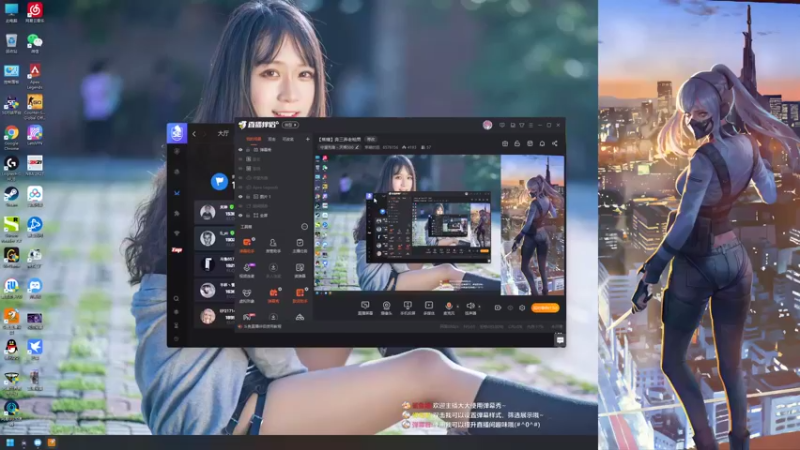Open the NetEase Cloud Music desktop shortcut
This screenshot has height=450, width=800.
tap(35, 12)
